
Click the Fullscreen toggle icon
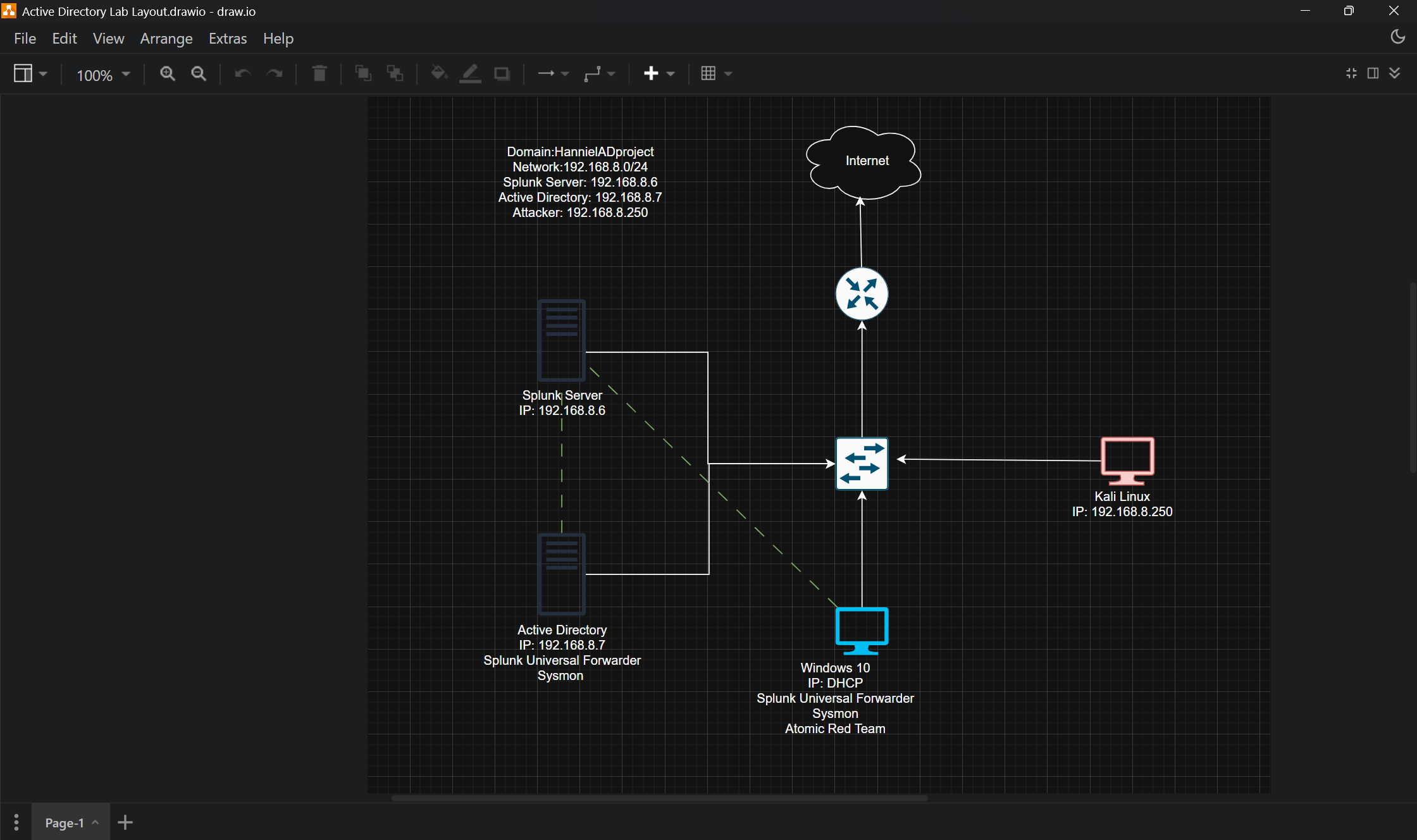tap(1351, 73)
